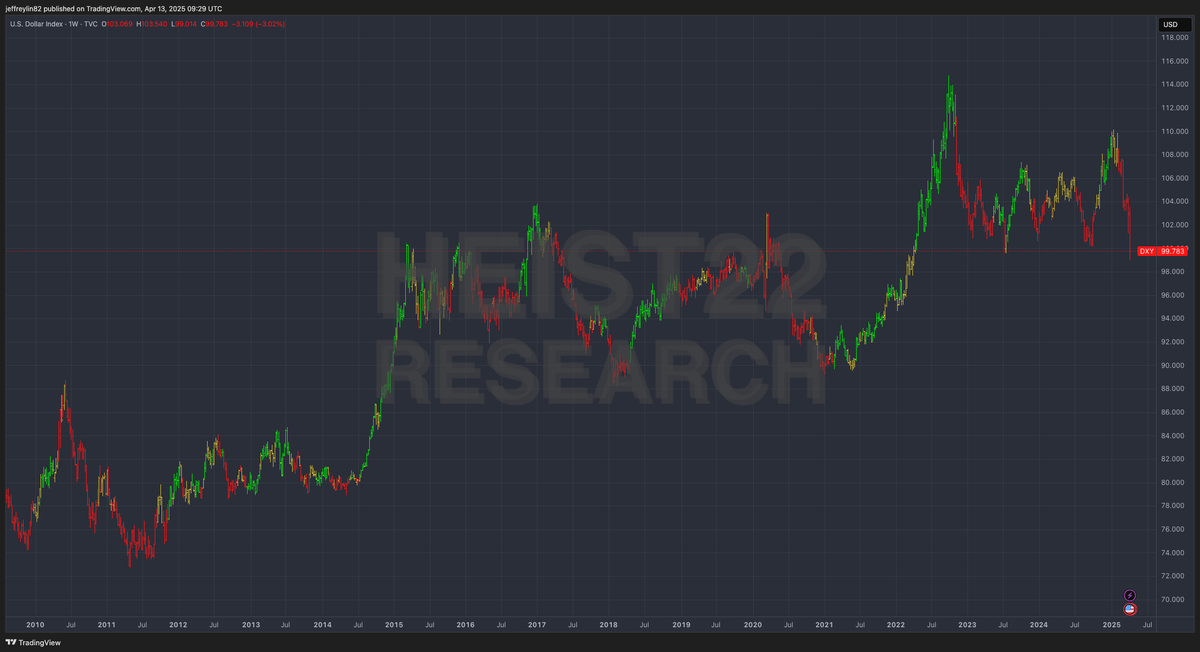Click the 76.000 price axis label
The image size is (1200, 652).
[x=1172, y=529]
